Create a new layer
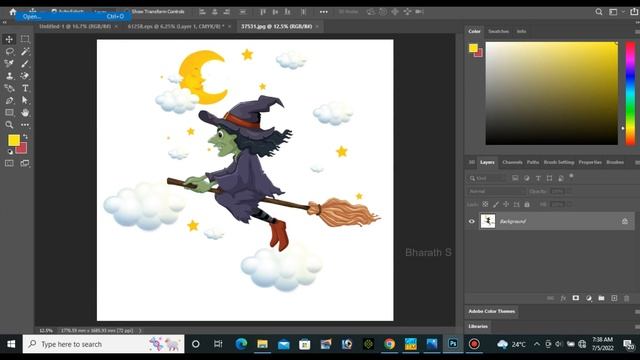This screenshot has height=360, width=640. click(614, 298)
